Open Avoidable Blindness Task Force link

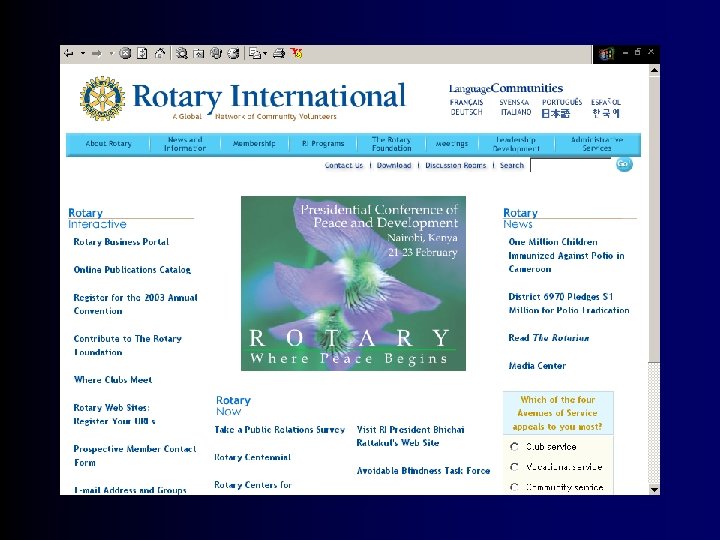coord(423,471)
